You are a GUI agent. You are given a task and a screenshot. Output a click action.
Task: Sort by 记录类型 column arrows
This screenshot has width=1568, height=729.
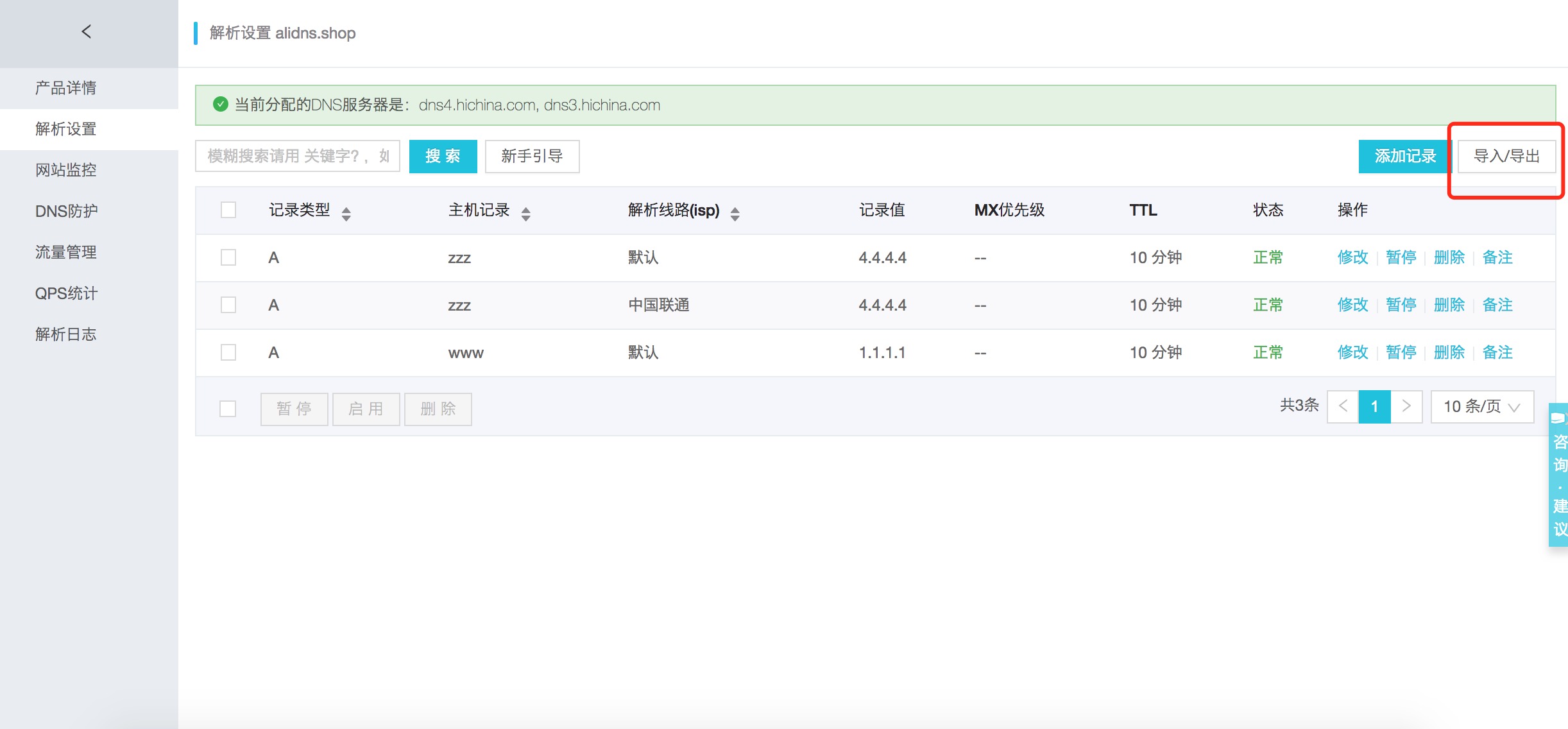[x=346, y=213]
